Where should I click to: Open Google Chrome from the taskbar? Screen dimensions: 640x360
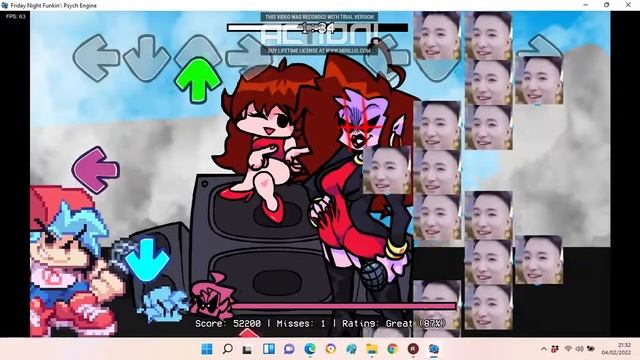(x=392, y=349)
